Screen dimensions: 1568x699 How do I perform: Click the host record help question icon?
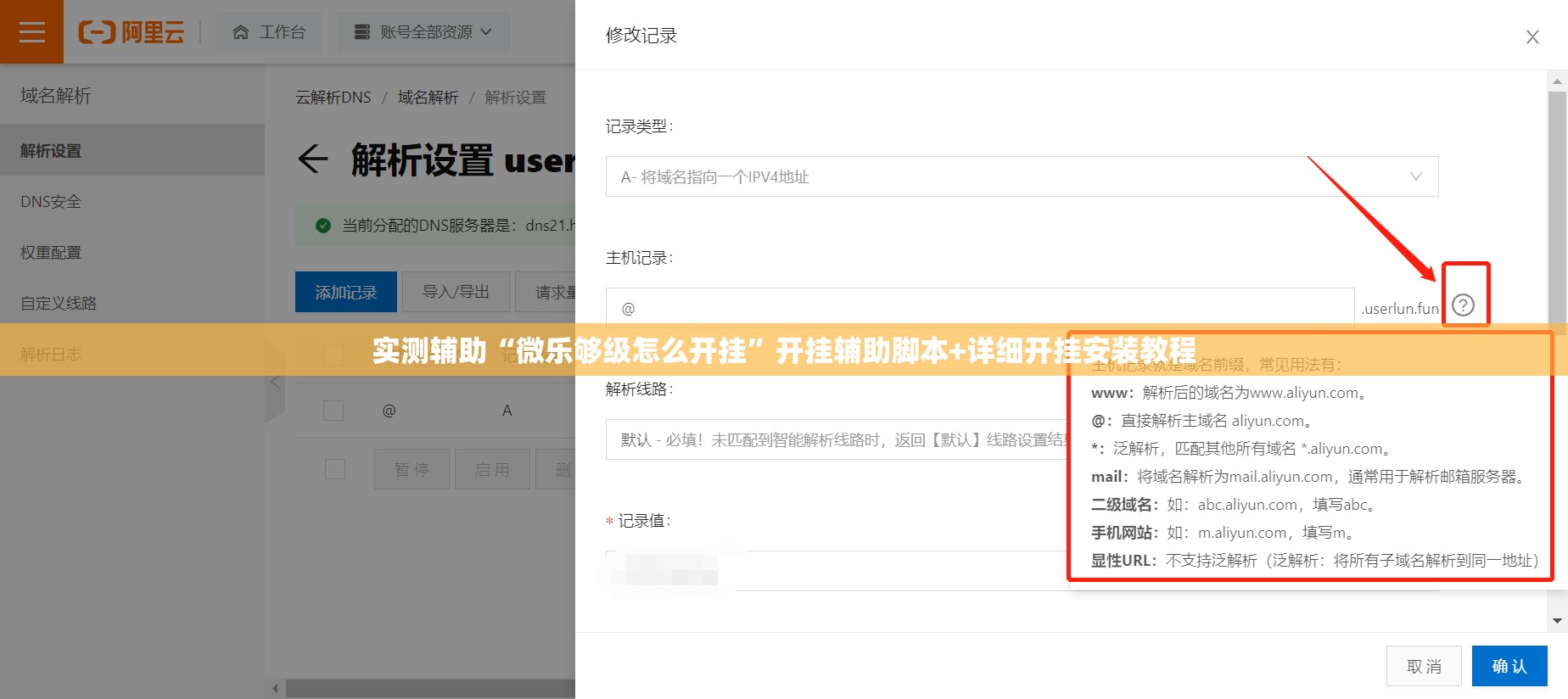[1464, 305]
